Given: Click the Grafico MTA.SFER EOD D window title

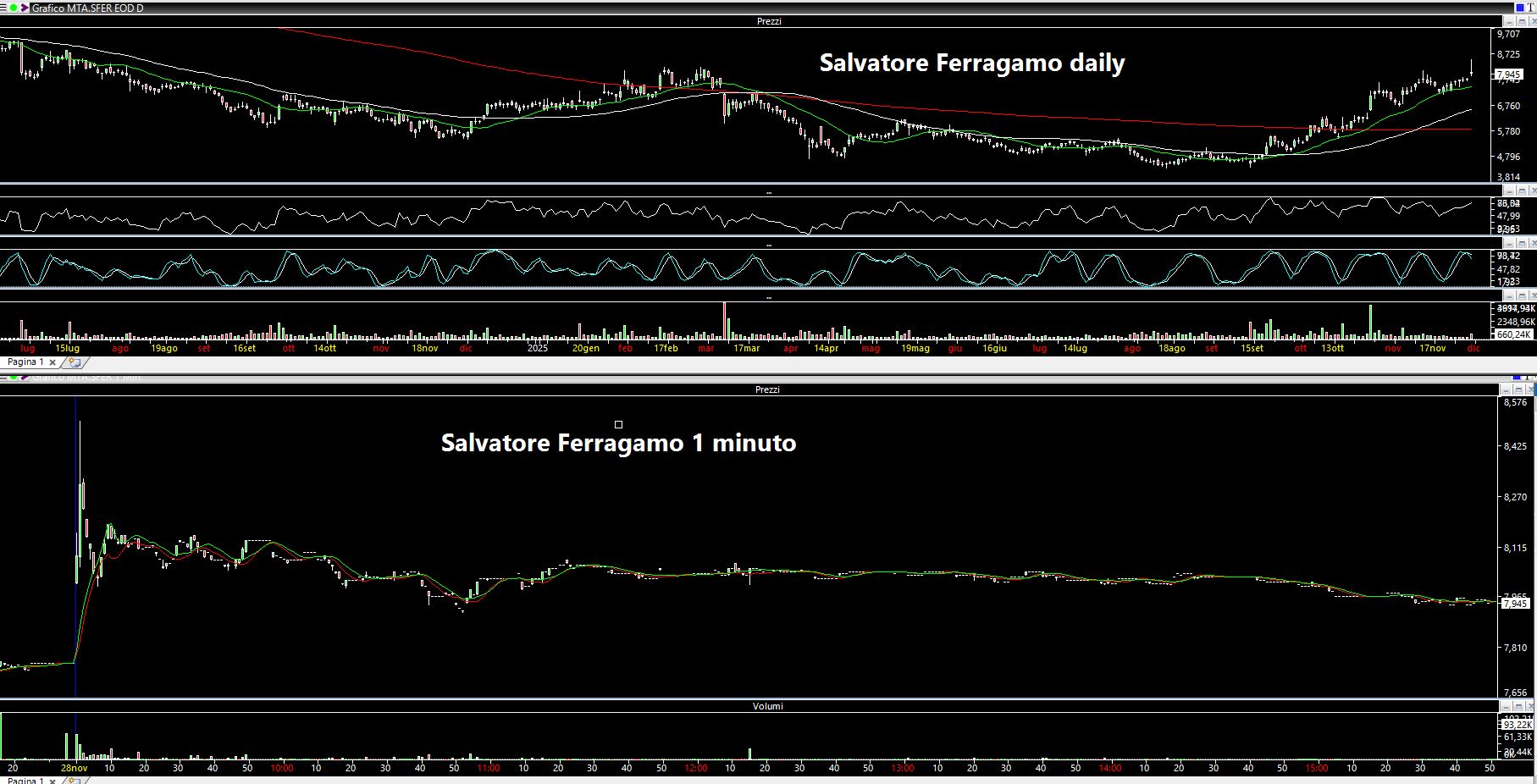Looking at the screenshot, I should 87,8.
